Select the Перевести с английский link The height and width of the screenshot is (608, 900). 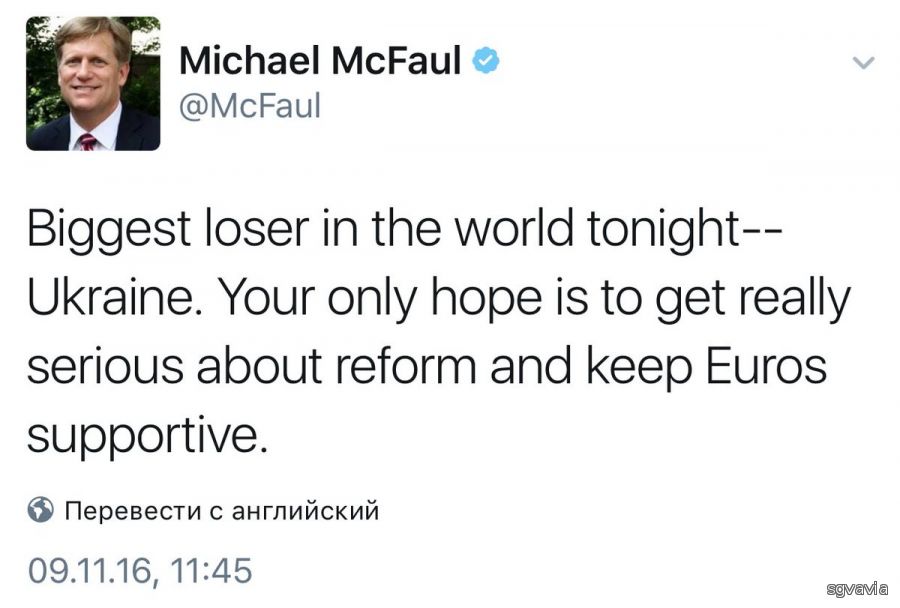pyautogui.click(x=222, y=510)
